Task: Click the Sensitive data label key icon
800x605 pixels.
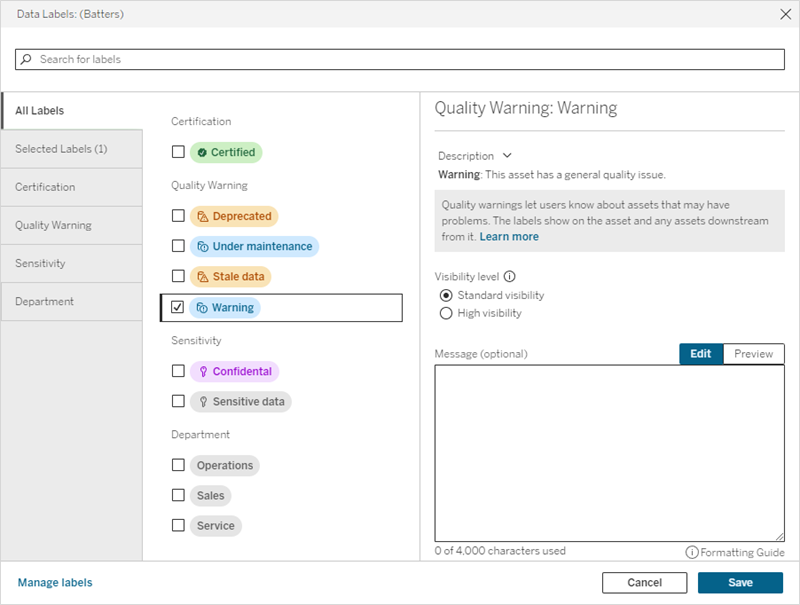Action: (203, 402)
